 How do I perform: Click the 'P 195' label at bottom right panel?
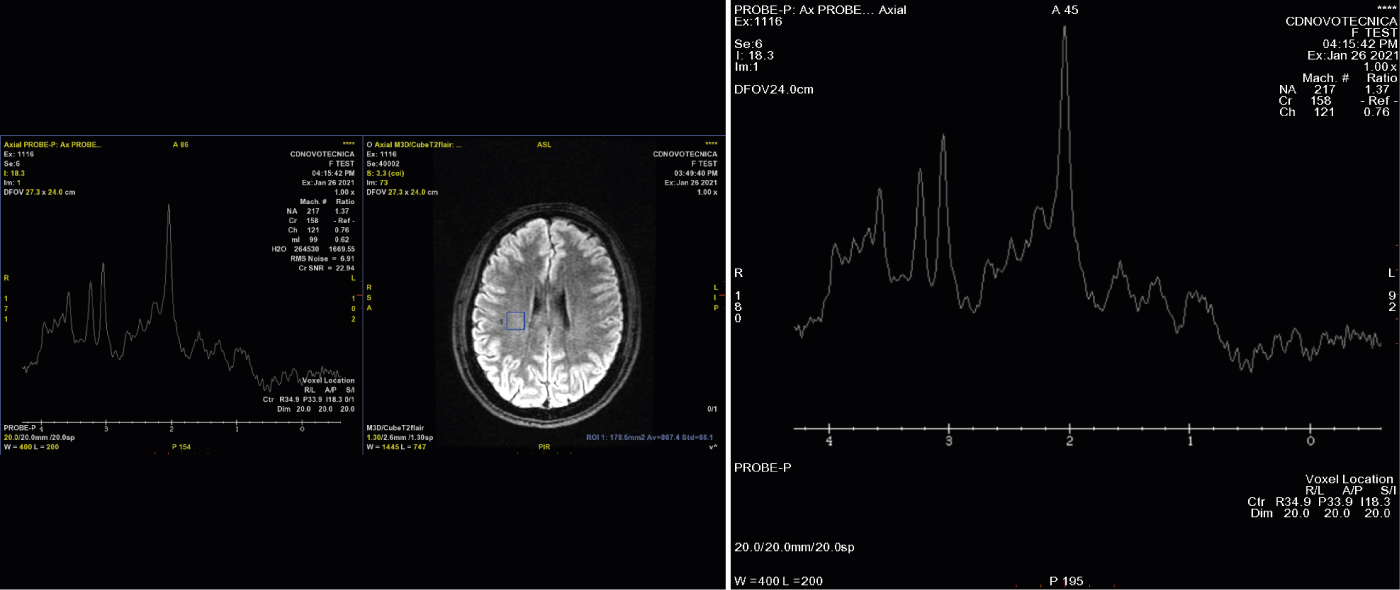tap(1065, 581)
